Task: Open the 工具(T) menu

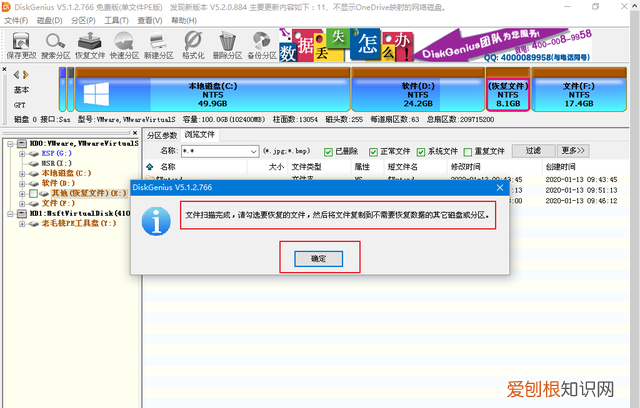Action: (x=116, y=20)
